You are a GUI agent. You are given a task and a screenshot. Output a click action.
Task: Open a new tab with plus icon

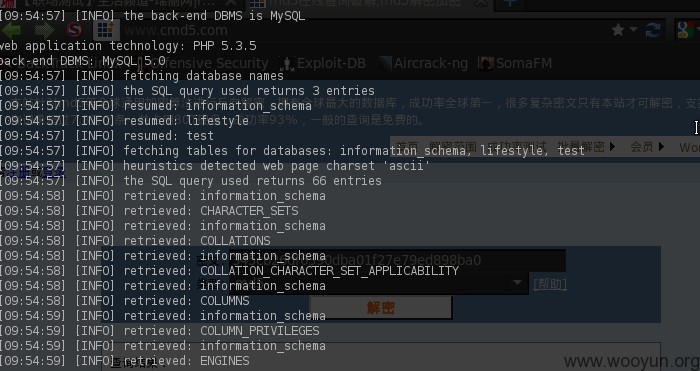511,3
